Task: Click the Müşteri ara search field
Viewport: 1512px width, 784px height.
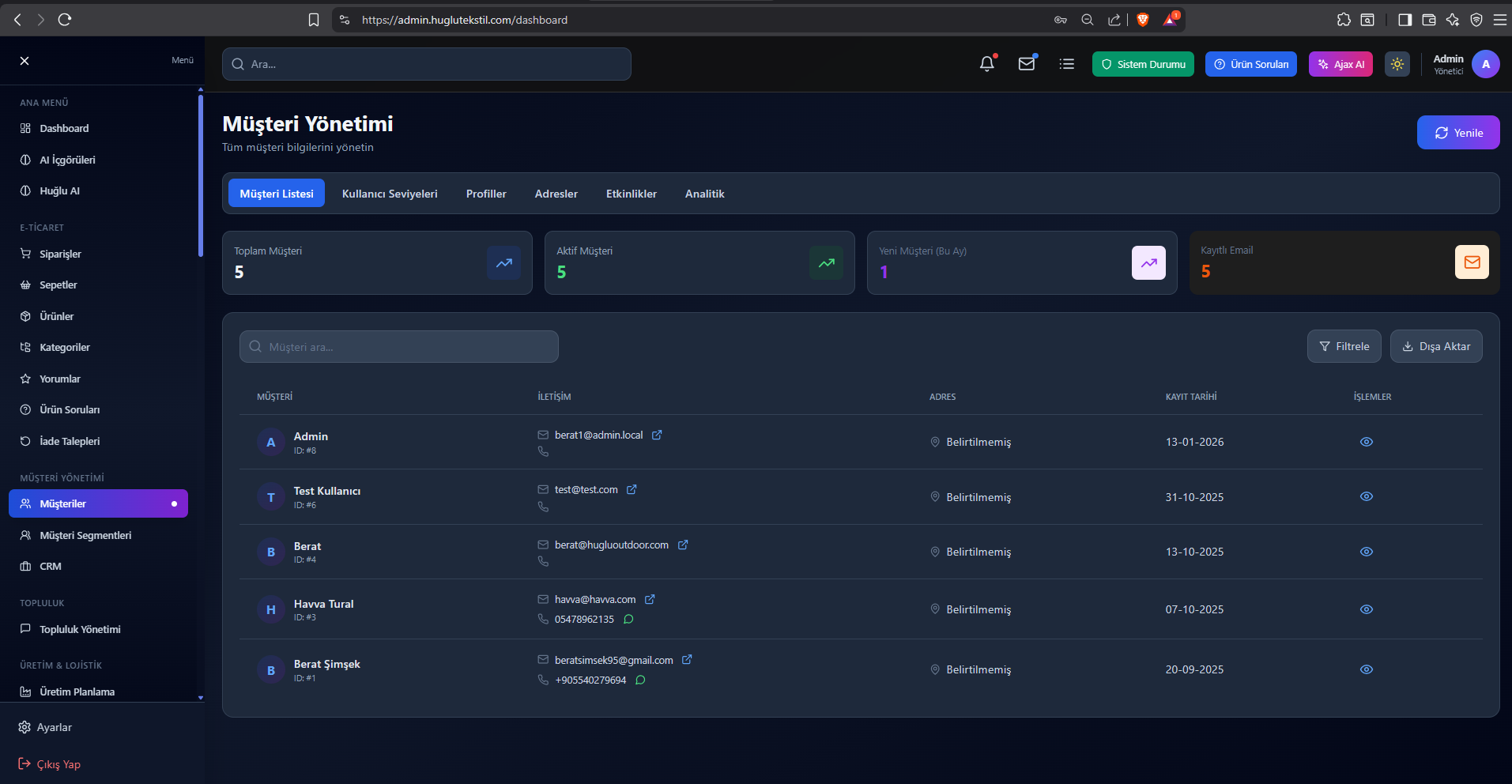Action: (399, 347)
